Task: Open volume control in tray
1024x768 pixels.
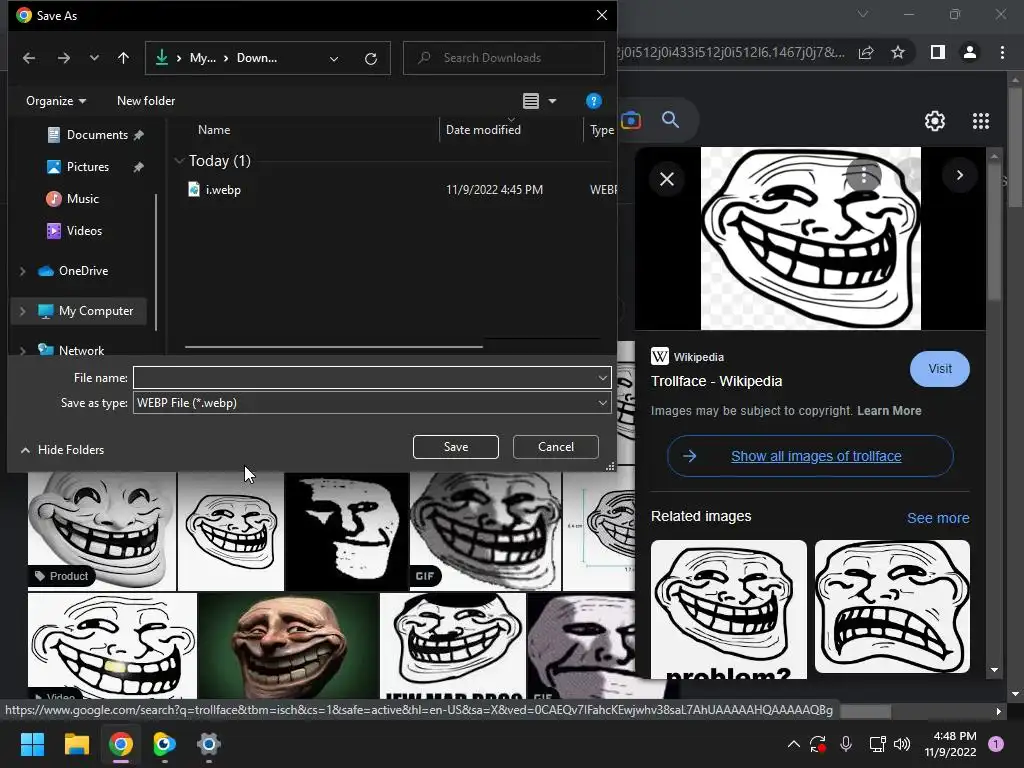Action: coord(902,744)
